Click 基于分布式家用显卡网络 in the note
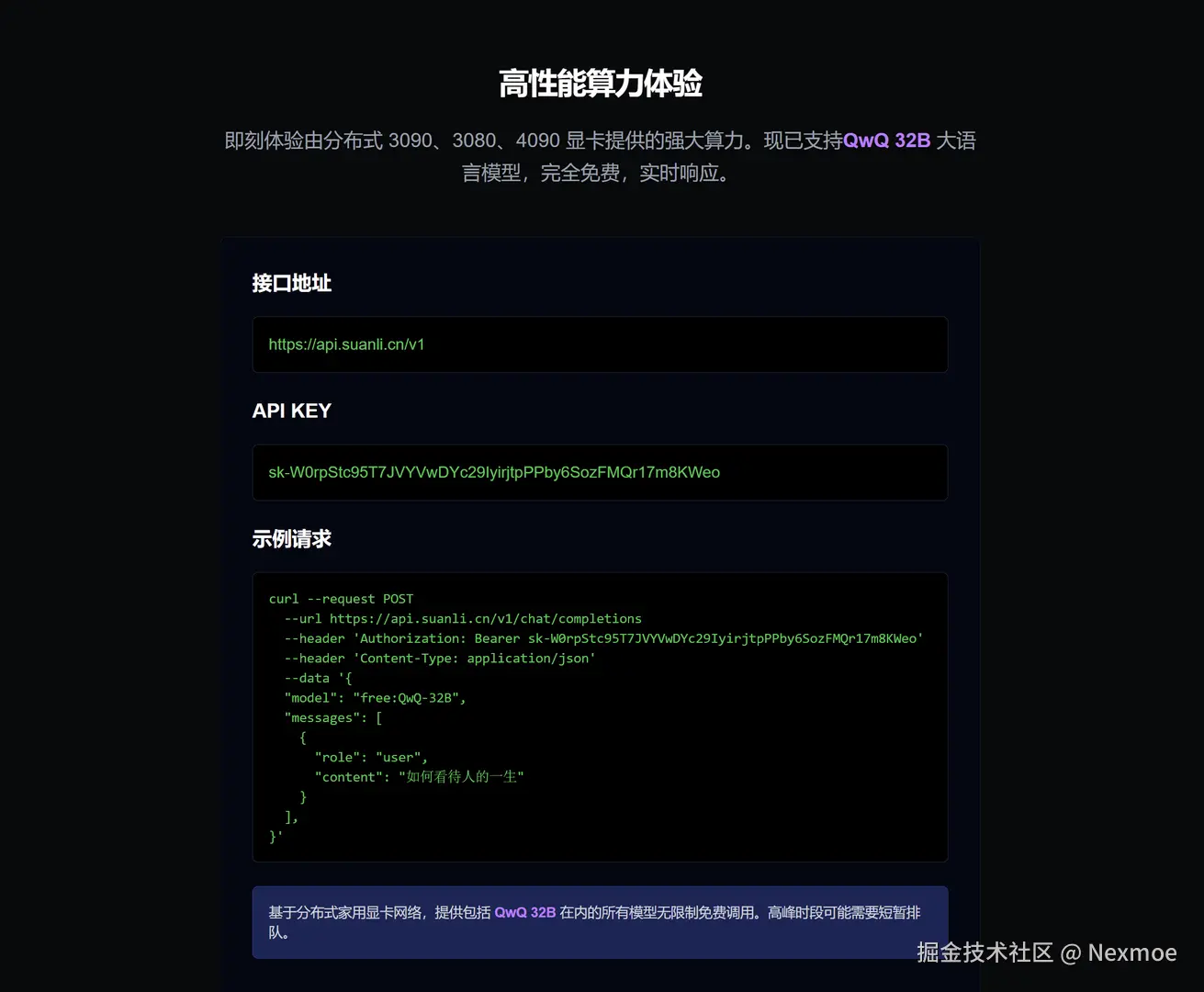Image resolution: width=1204 pixels, height=992 pixels. tap(345, 912)
